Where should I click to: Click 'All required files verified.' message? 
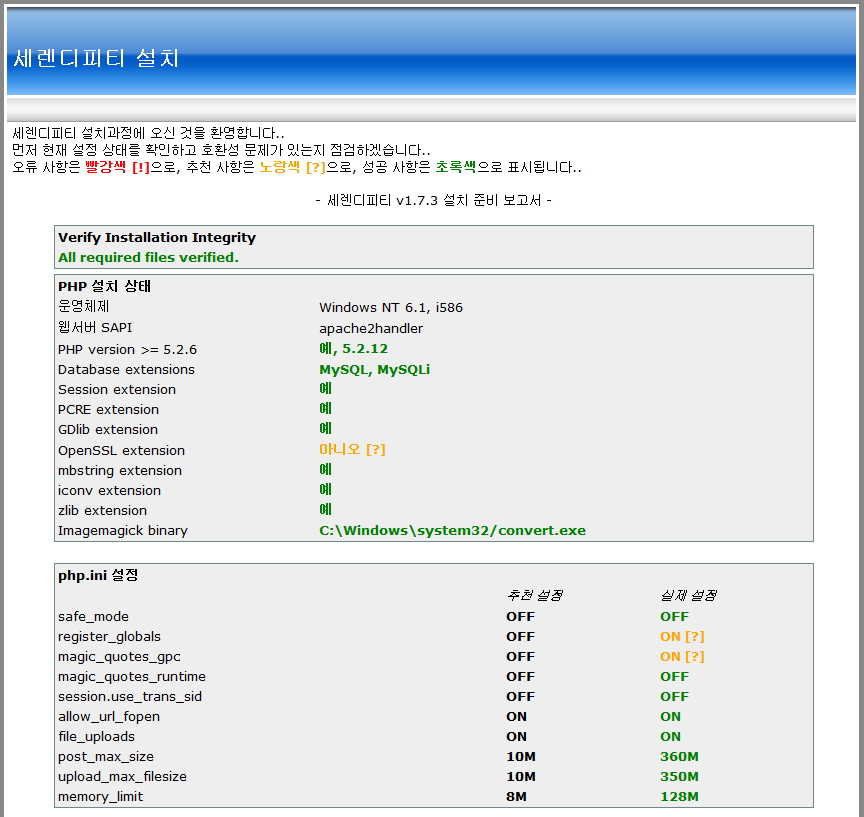coord(148,257)
